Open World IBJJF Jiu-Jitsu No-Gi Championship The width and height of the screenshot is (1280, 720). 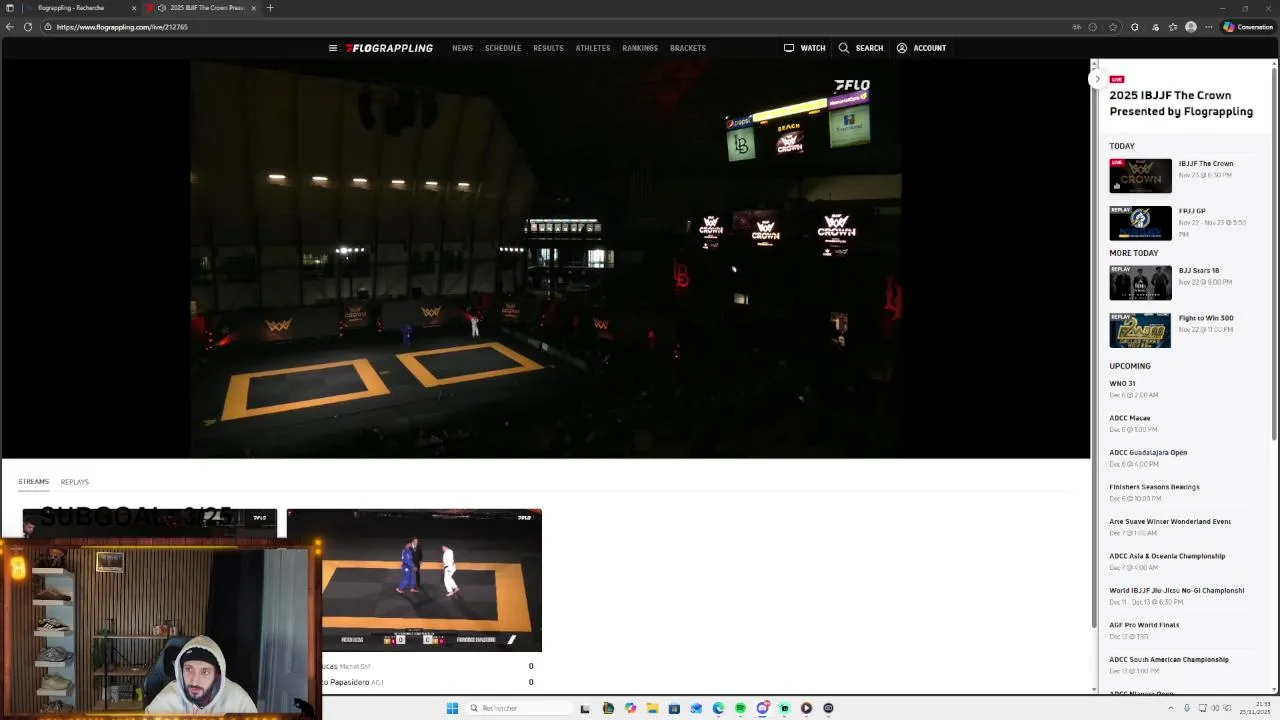tap(1177, 590)
